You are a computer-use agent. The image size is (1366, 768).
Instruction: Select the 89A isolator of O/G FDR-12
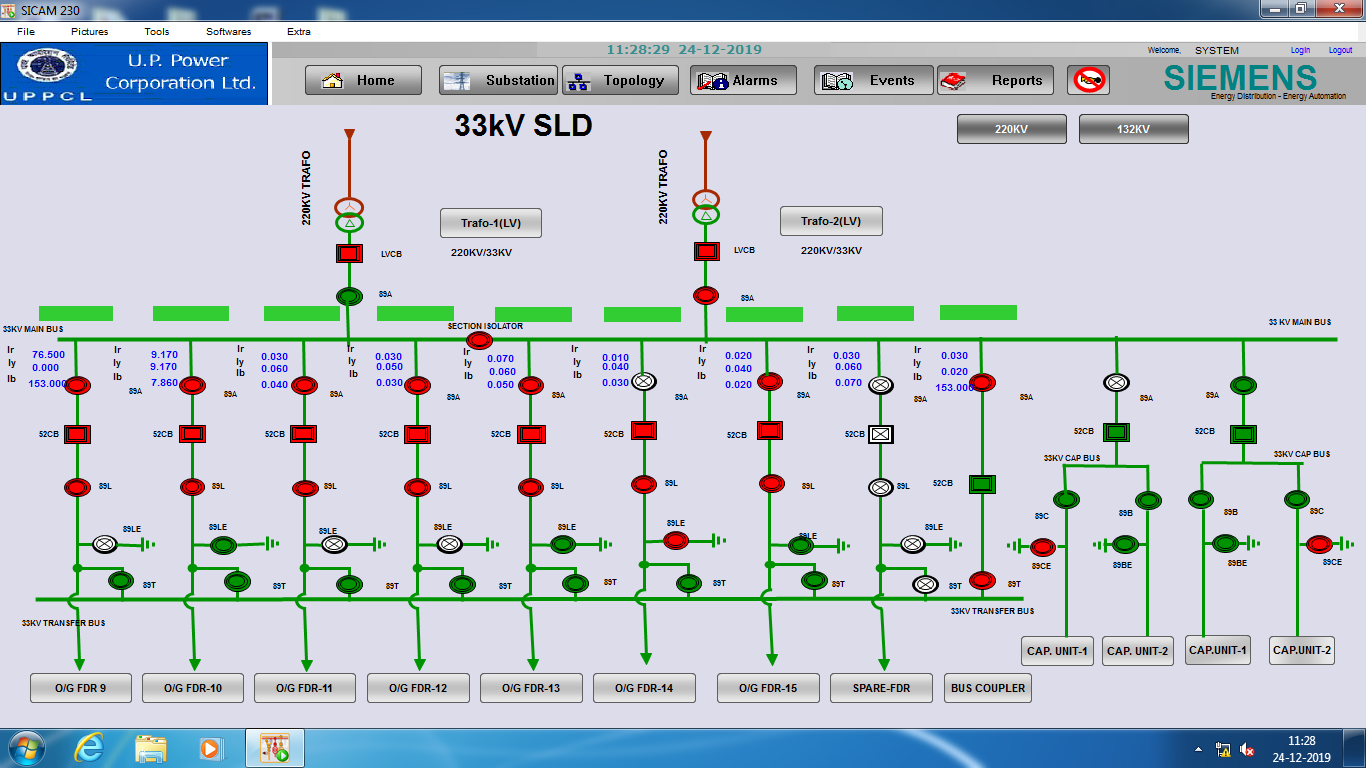pyautogui.click(x=418, y=385)
